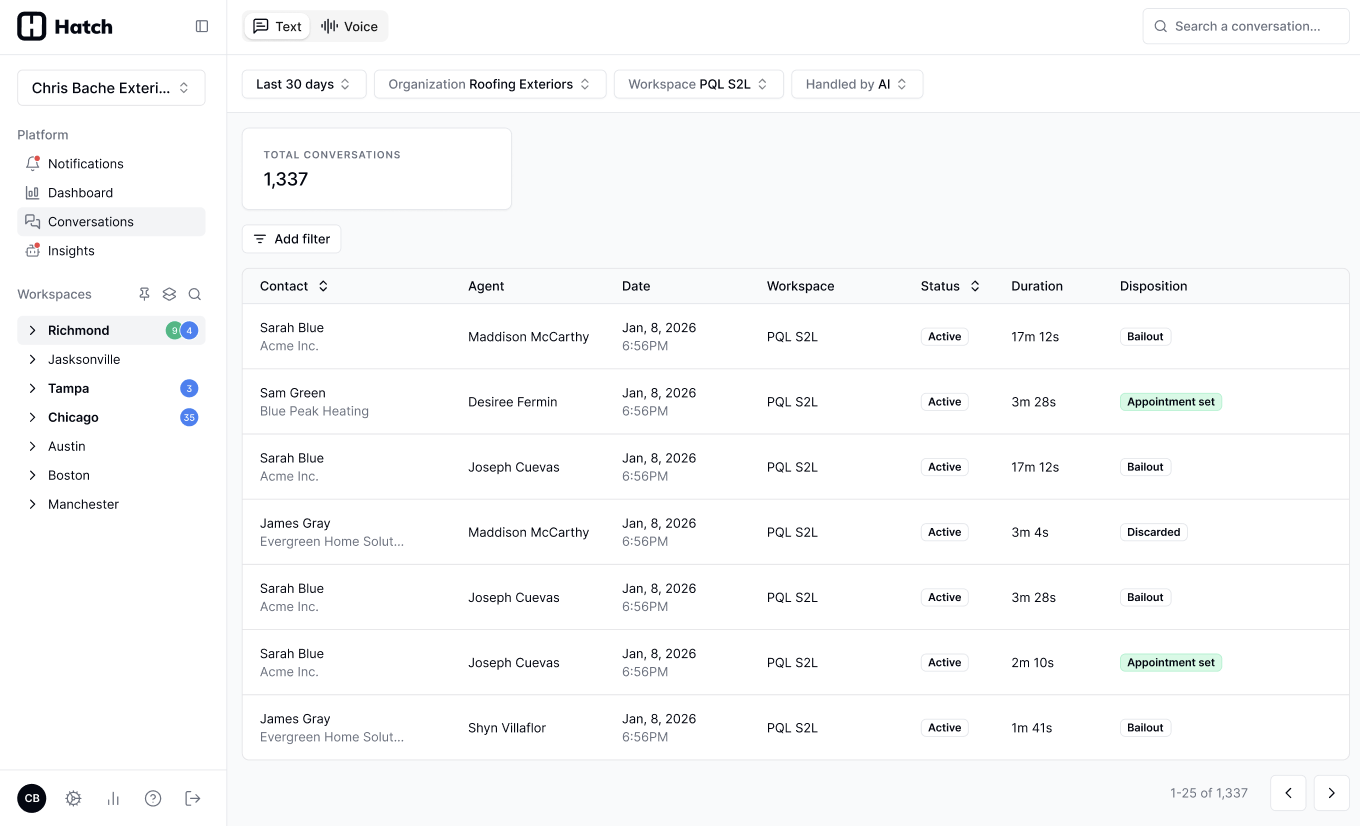Open the Last 30 days date dropdown
This screenshot has height=826, width=1360.
304,84
